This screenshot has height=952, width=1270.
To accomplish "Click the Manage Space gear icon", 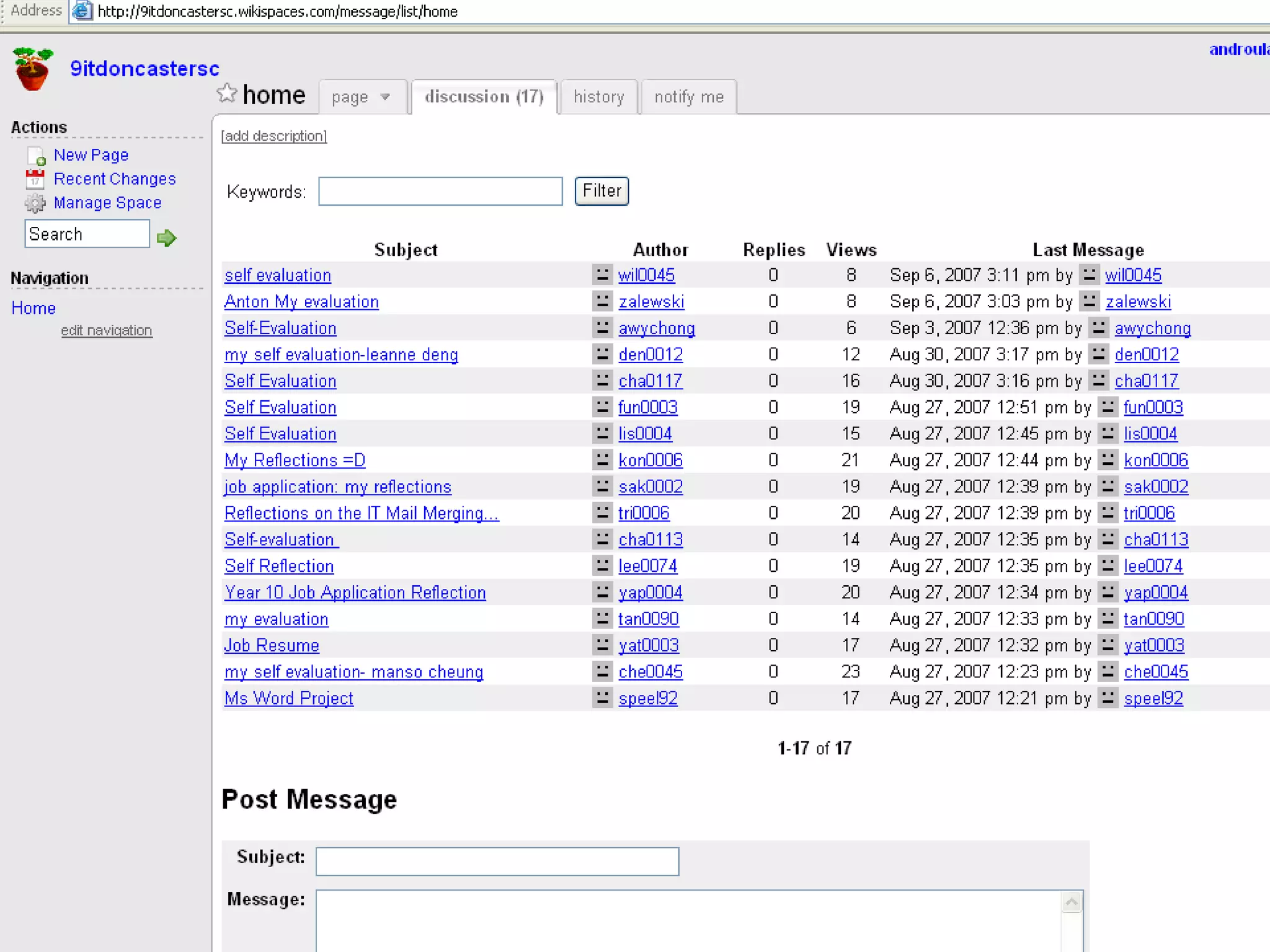I will (35, 203).
